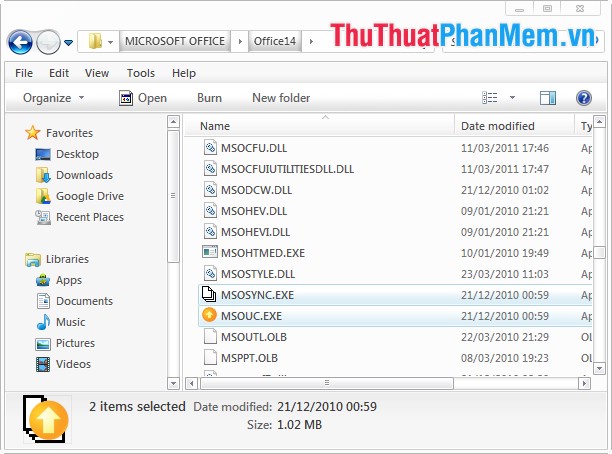The image size is (612, 454).
Task: Select file MSOCFU.DLL
Action: tap(254, 148)
